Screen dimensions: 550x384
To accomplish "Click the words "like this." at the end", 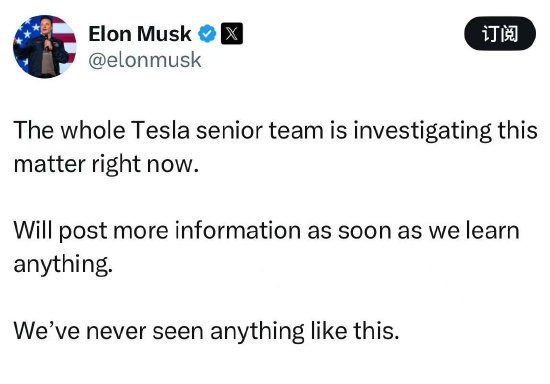I will pos(355,331).
